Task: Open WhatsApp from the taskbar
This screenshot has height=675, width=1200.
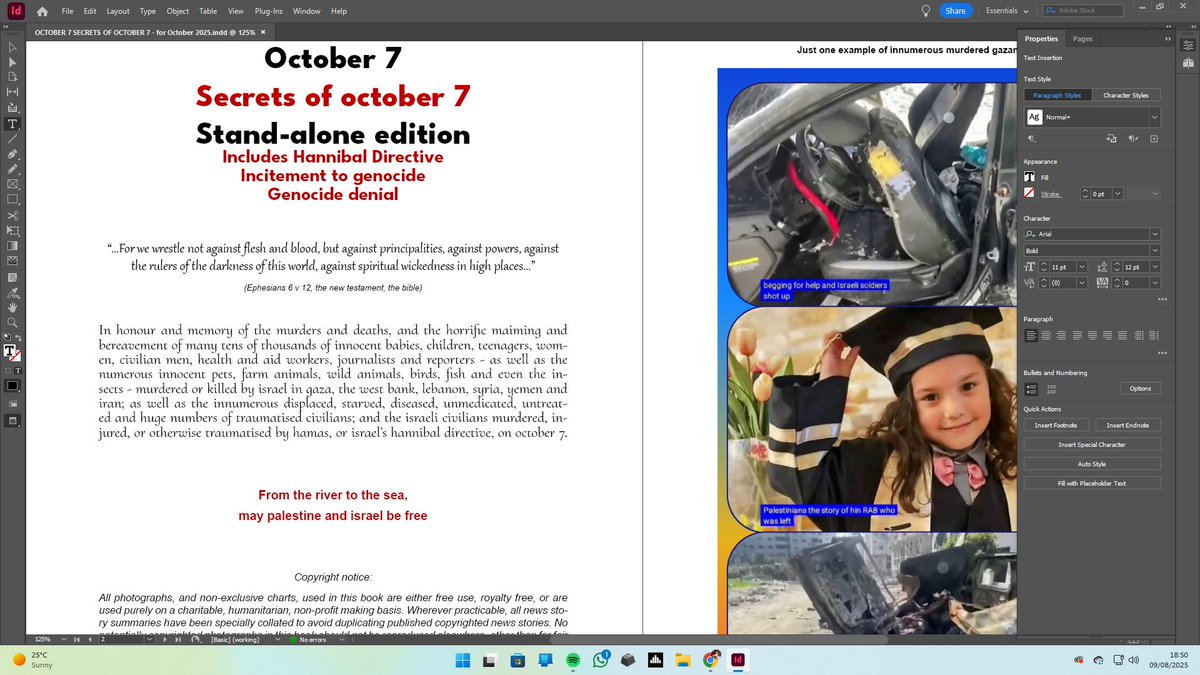Action: coord(600,660)
